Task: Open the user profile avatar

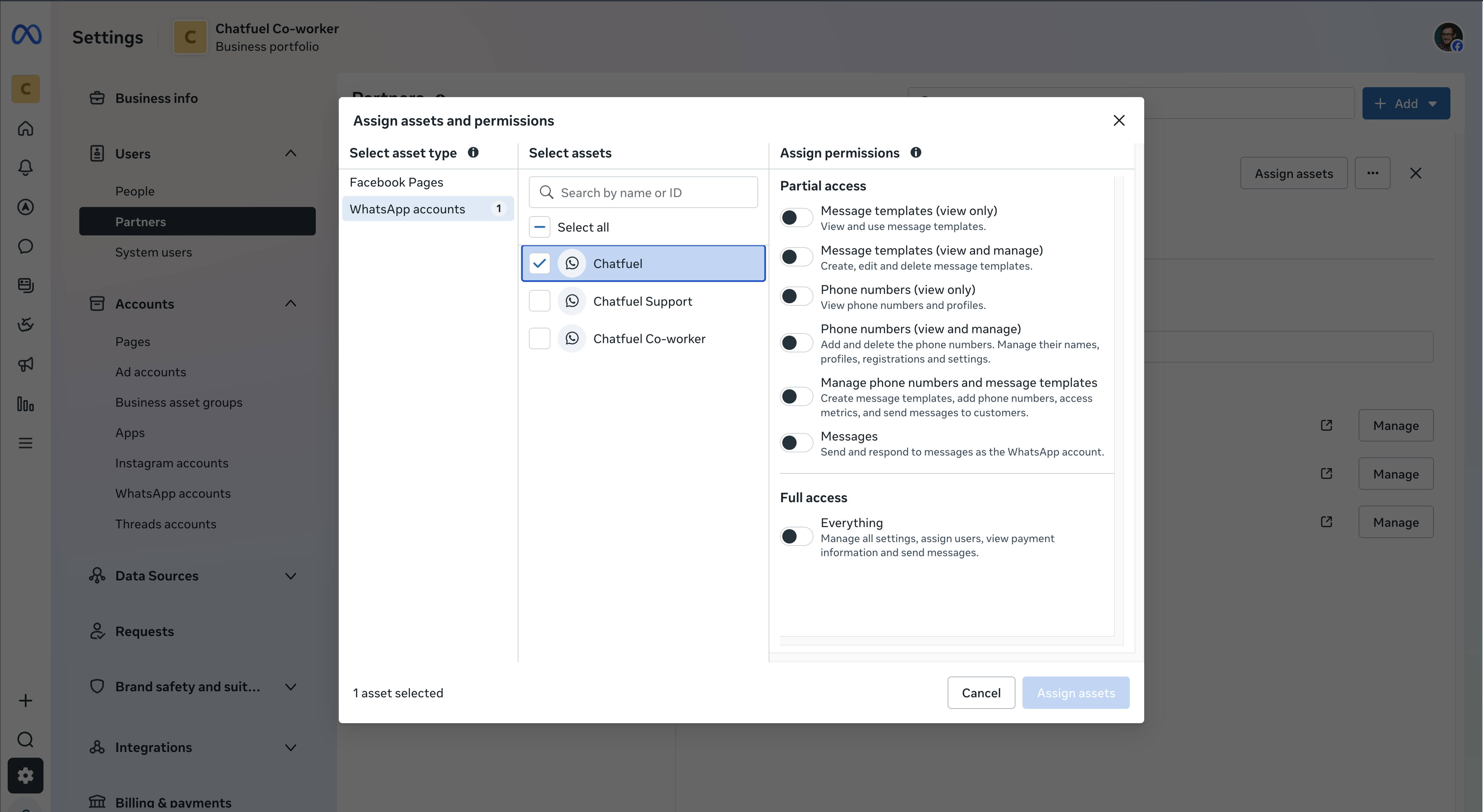Action: (1448, 37)
